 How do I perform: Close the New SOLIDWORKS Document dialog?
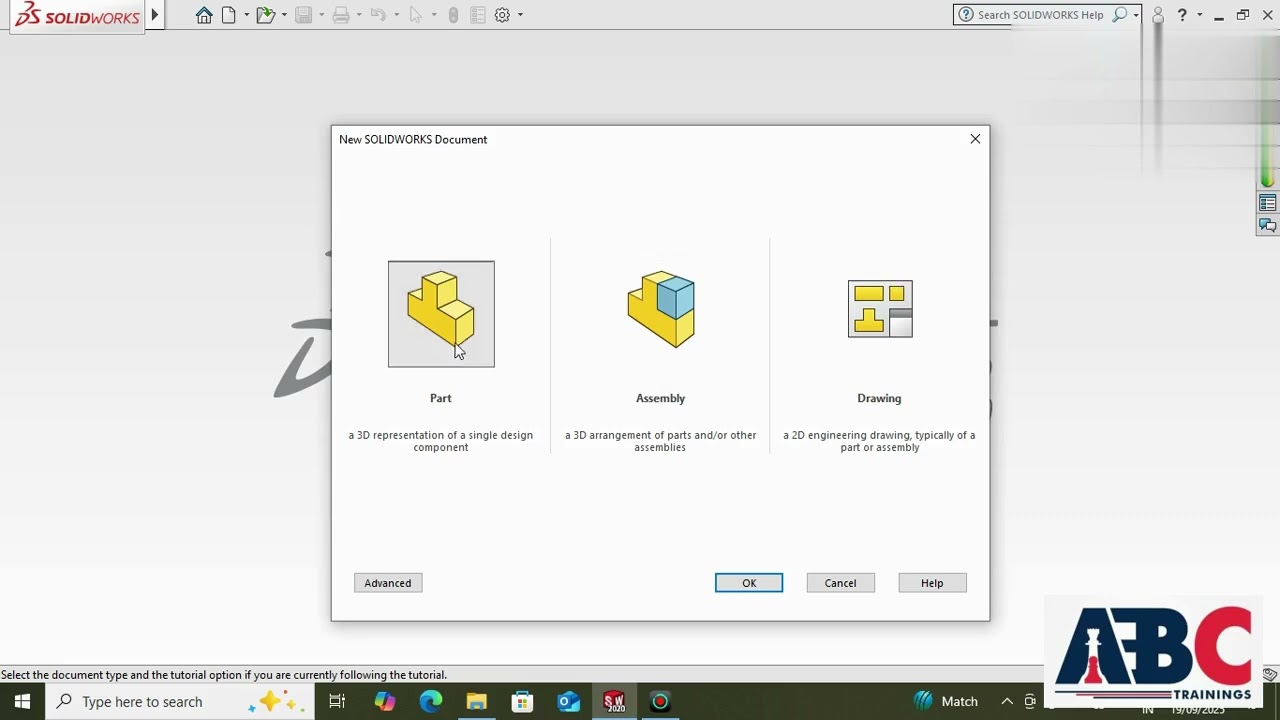975,139
